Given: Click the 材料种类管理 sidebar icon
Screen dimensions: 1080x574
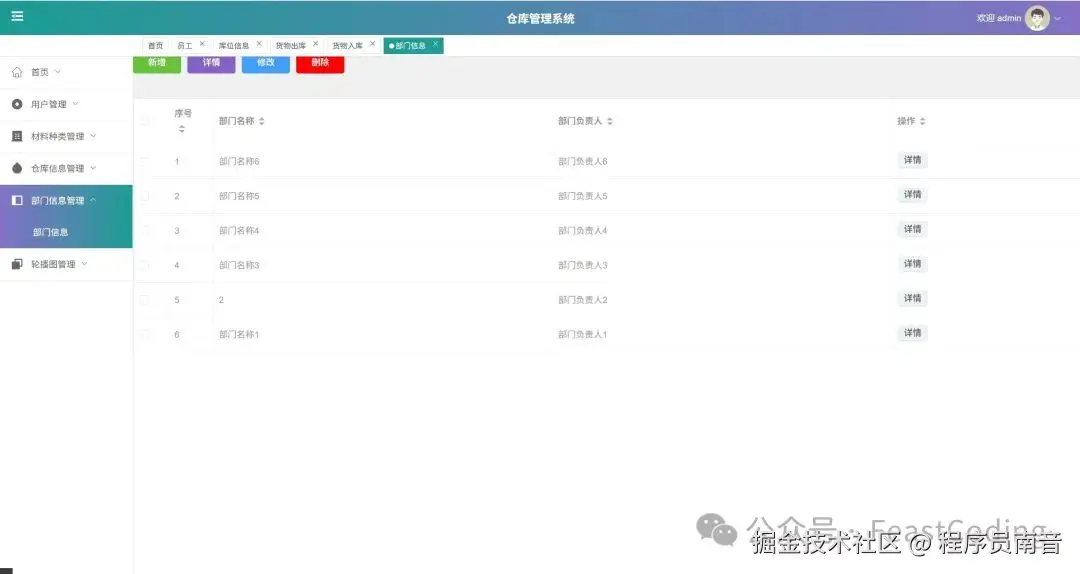Looking at the screenshot, I should pos(17,136).
